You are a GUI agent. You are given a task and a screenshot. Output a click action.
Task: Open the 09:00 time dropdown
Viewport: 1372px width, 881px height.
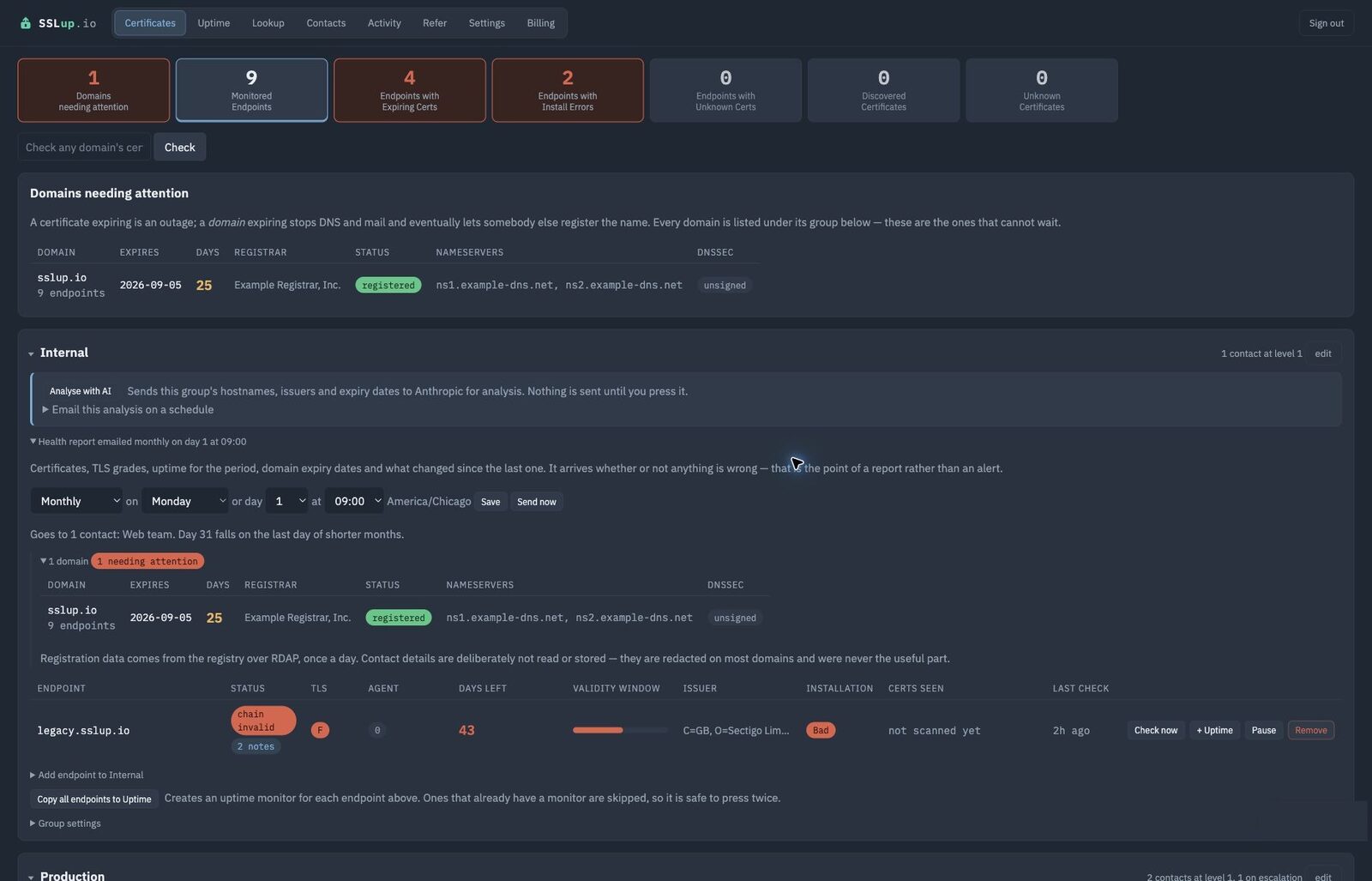353,501
